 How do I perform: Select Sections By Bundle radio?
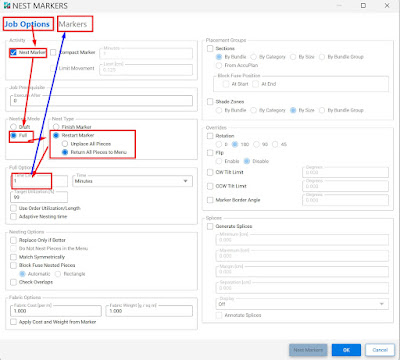(x=219, y=57)
